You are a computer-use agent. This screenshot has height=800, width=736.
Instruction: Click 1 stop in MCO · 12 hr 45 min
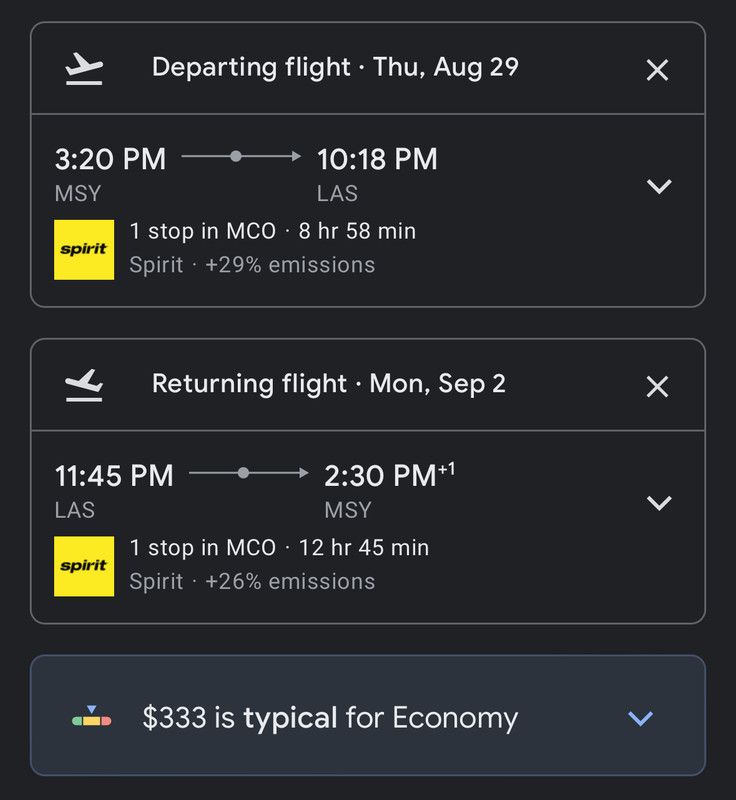click(x=279, y=548)
